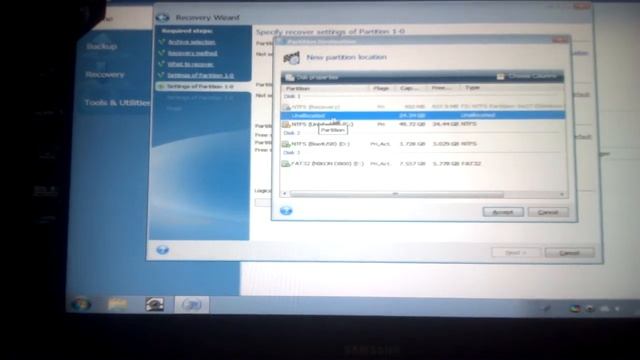Go to the checked Settings of Partition step

(x=200, y=75)
